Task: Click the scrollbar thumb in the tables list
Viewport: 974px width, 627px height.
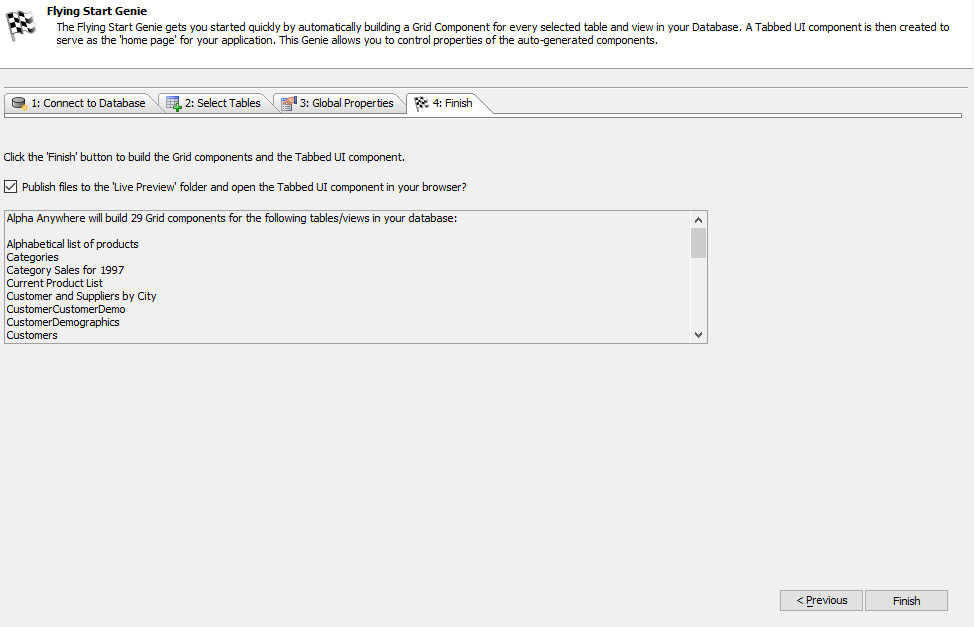Action: tap(698, 243)
